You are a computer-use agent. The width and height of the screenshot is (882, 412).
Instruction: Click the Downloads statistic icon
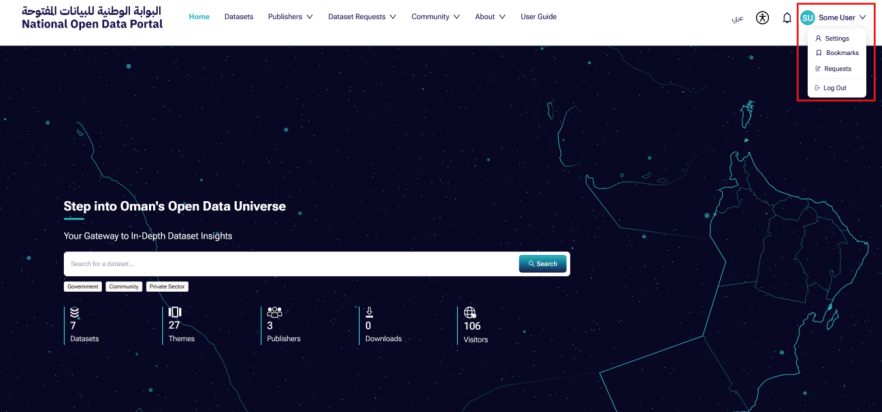pyautogui.click(x=369, y=312)
